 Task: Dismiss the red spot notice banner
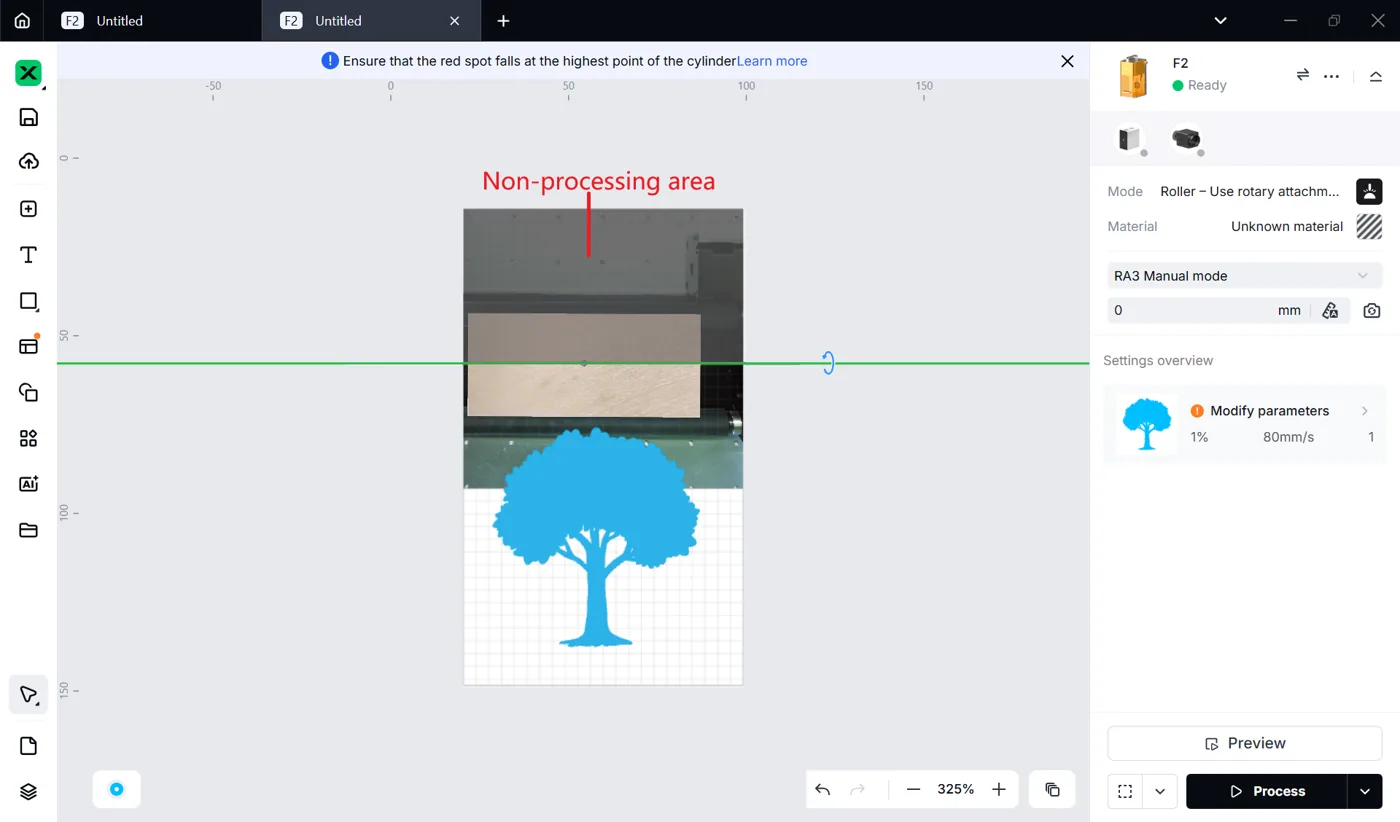1067,61
